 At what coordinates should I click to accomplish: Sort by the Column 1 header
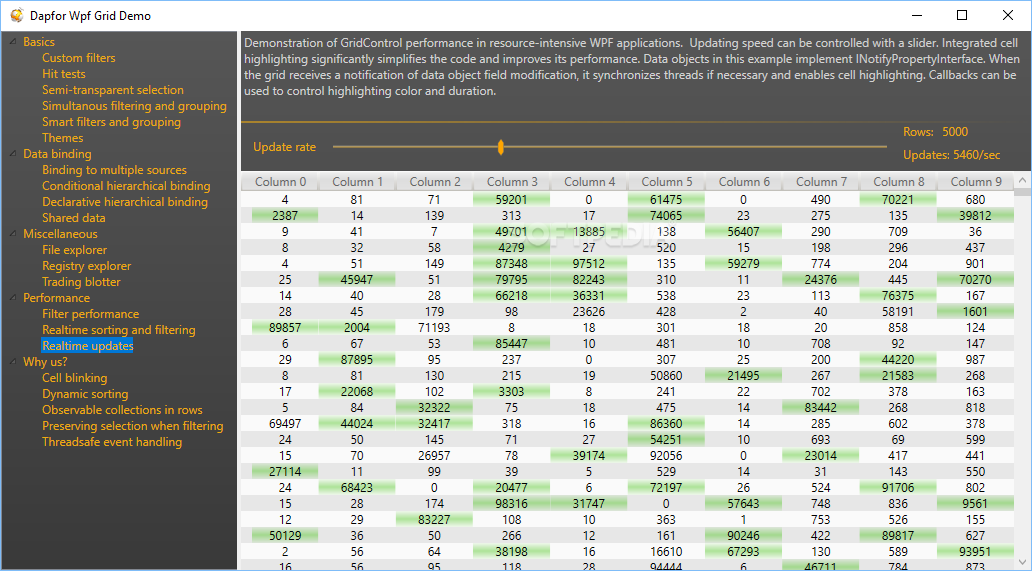[x=357, y=182]
